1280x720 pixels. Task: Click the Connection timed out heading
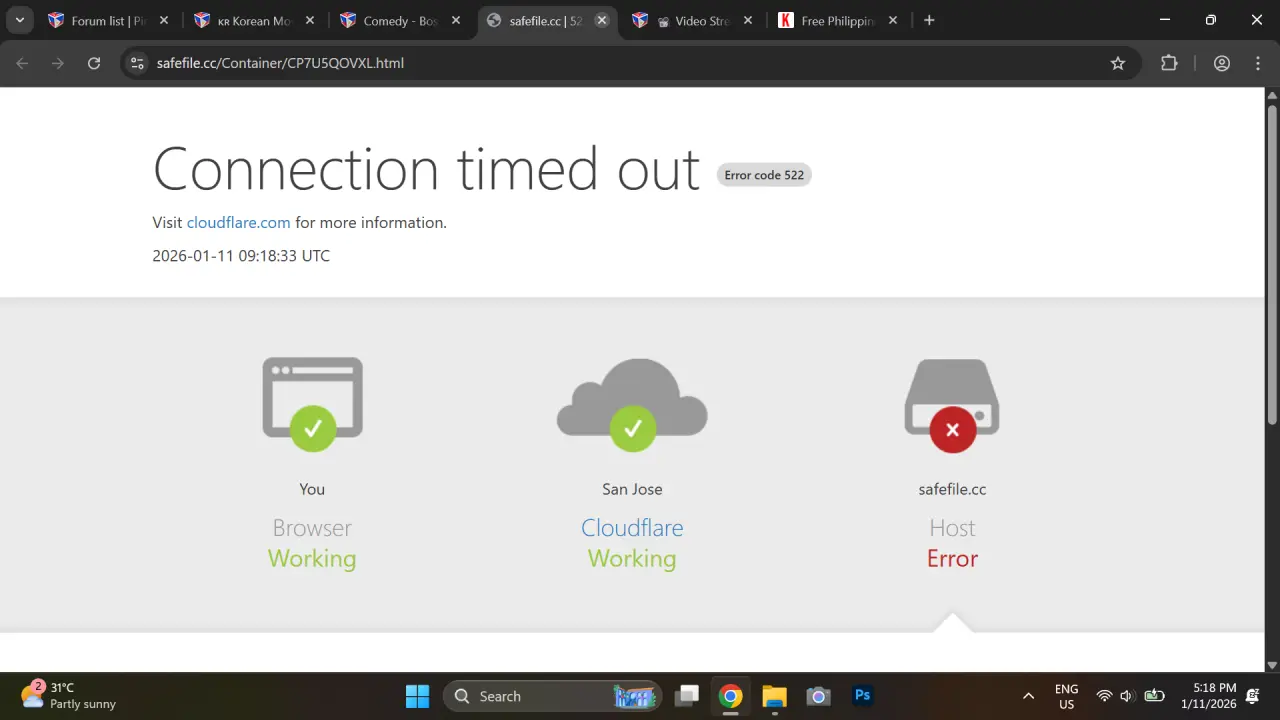[426, 168]
